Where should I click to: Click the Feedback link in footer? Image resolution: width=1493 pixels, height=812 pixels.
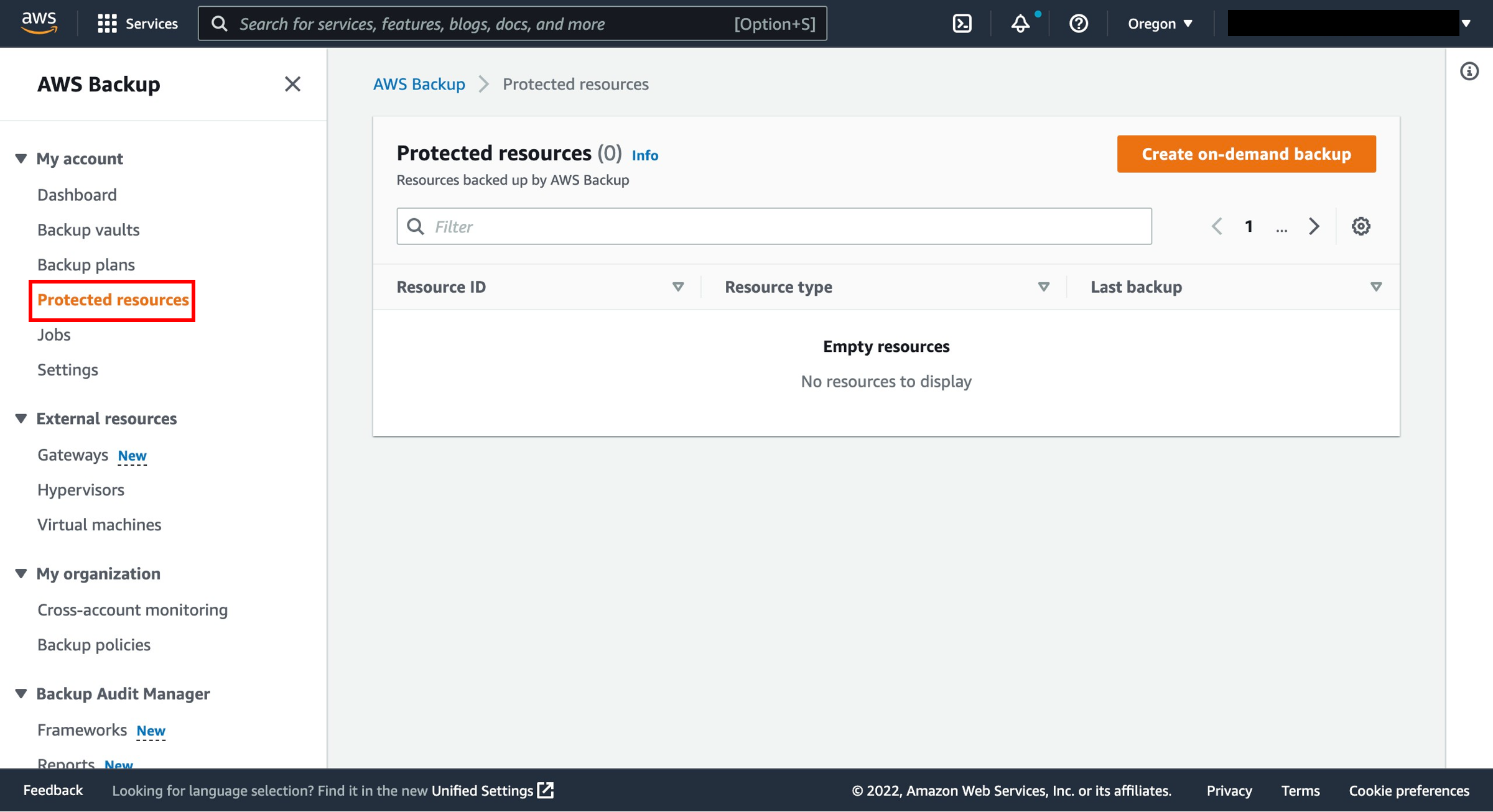click(53, 790)
